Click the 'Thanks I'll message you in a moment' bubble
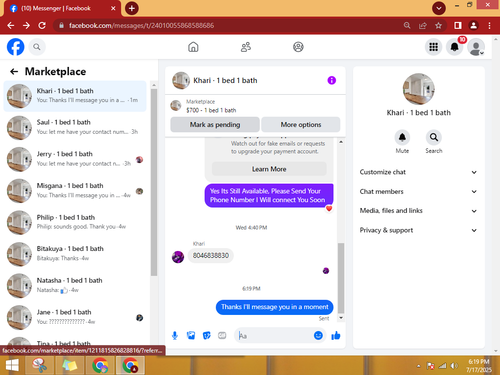This screenshot has width=500, height=375. 275,307
